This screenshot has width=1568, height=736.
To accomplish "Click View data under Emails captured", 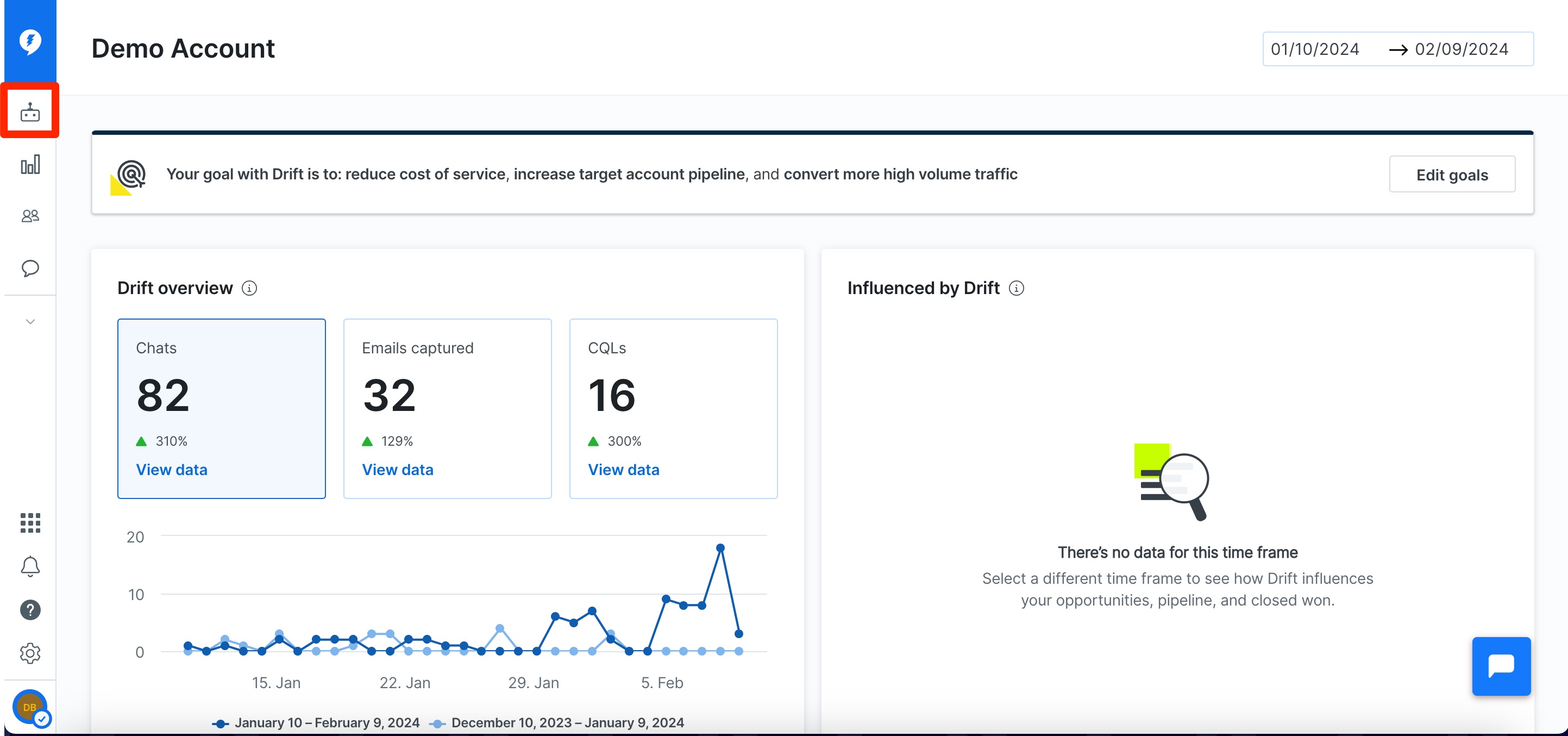I will (398, 470).
